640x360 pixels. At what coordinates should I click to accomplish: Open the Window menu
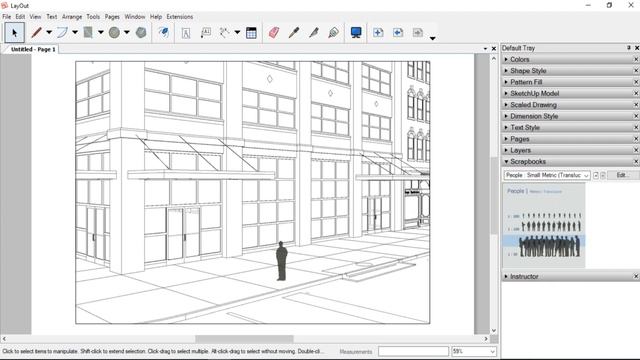tap(135, 17)
